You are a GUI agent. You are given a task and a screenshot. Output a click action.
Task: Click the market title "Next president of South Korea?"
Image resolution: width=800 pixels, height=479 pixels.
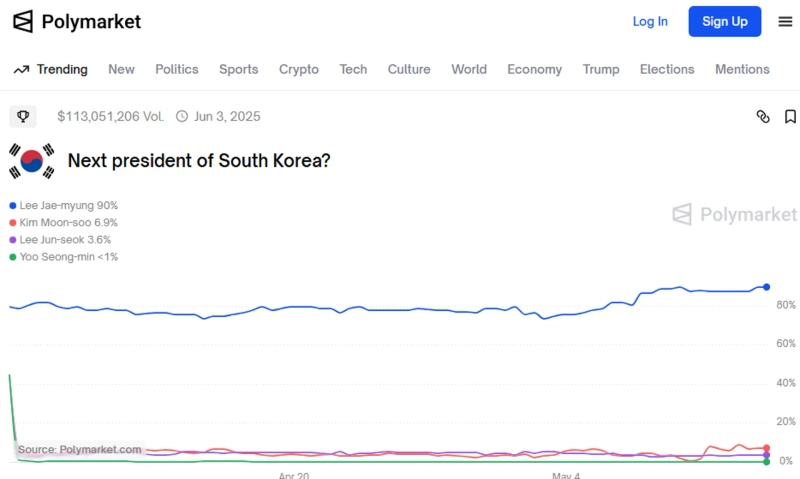tap(198, 160)
